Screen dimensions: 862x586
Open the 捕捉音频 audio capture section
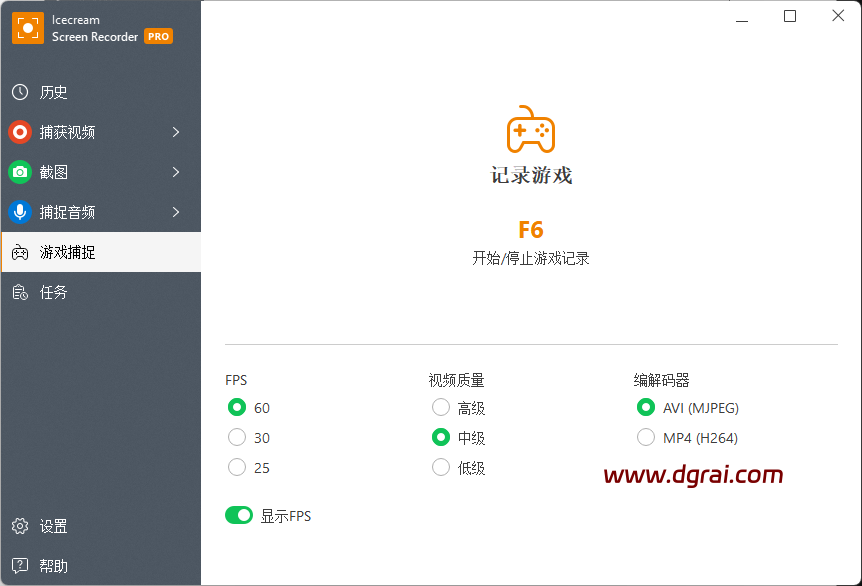(101, 212)
